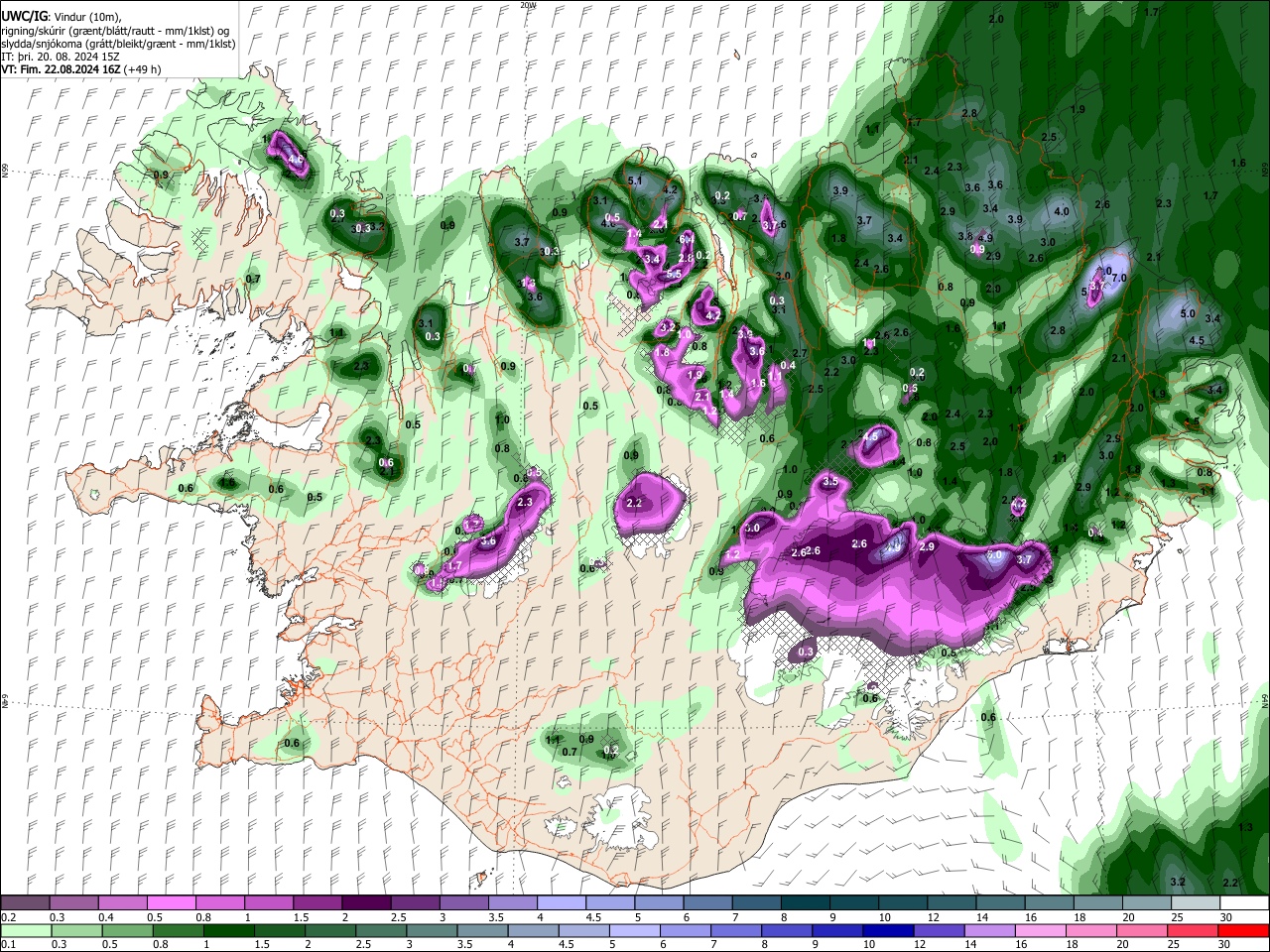This screenshot has width=1270, height=952.
Task: Choose the white 30 snow legend swatch
Action: (1244, 903)
